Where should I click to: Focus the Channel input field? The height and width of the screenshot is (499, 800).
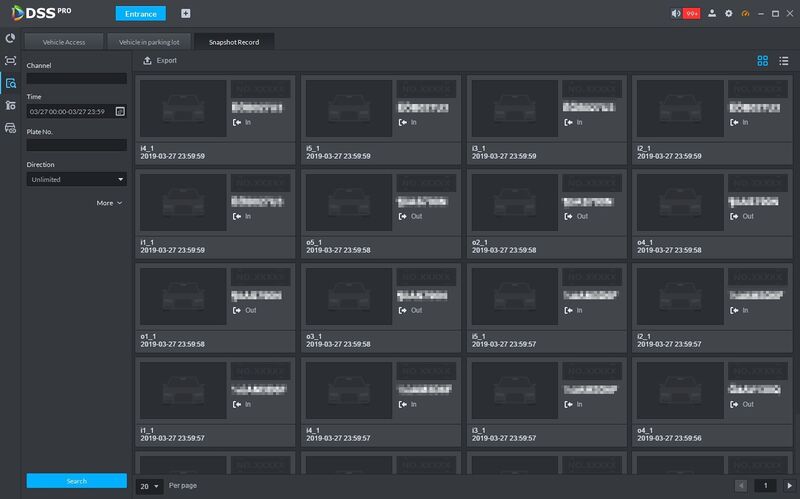[77, 79]
